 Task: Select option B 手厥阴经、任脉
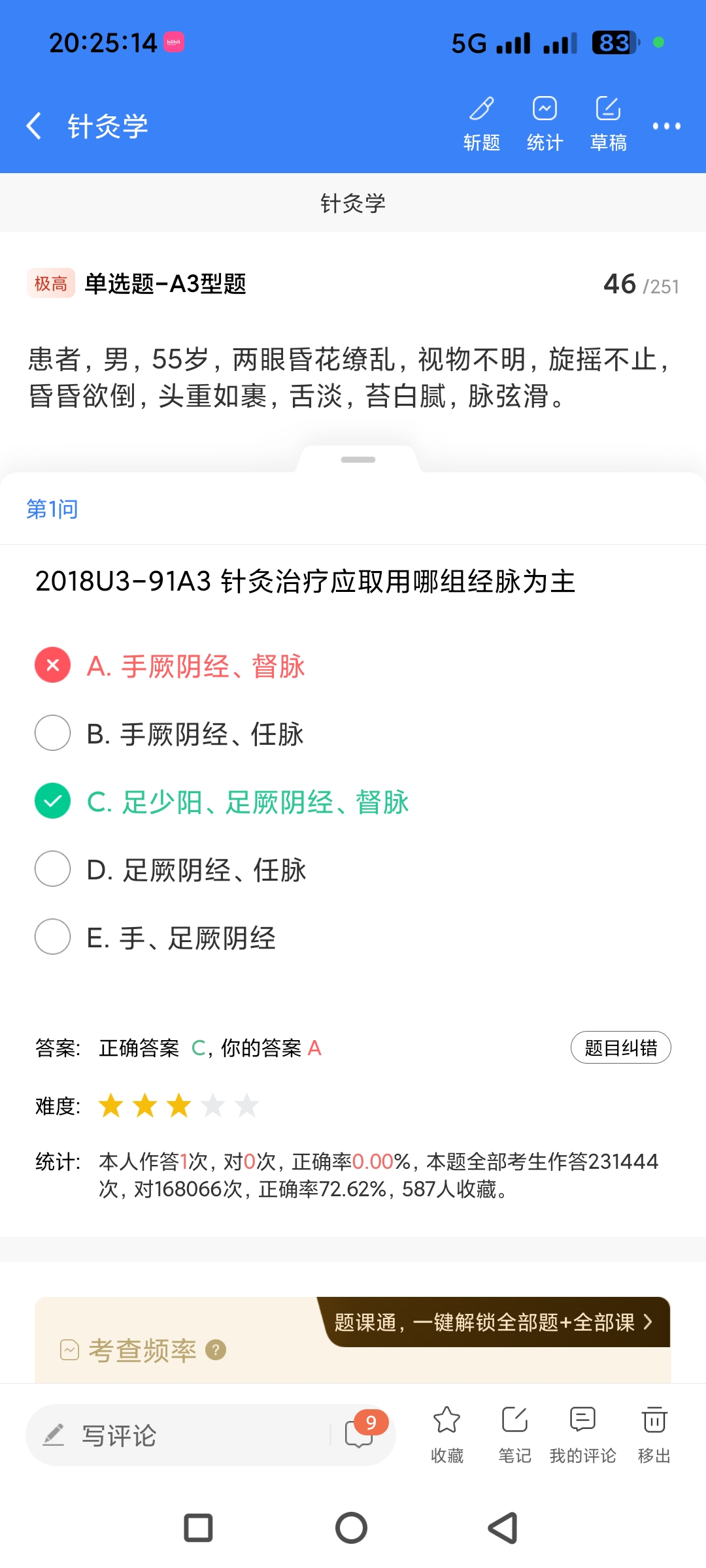coord(53,733)
